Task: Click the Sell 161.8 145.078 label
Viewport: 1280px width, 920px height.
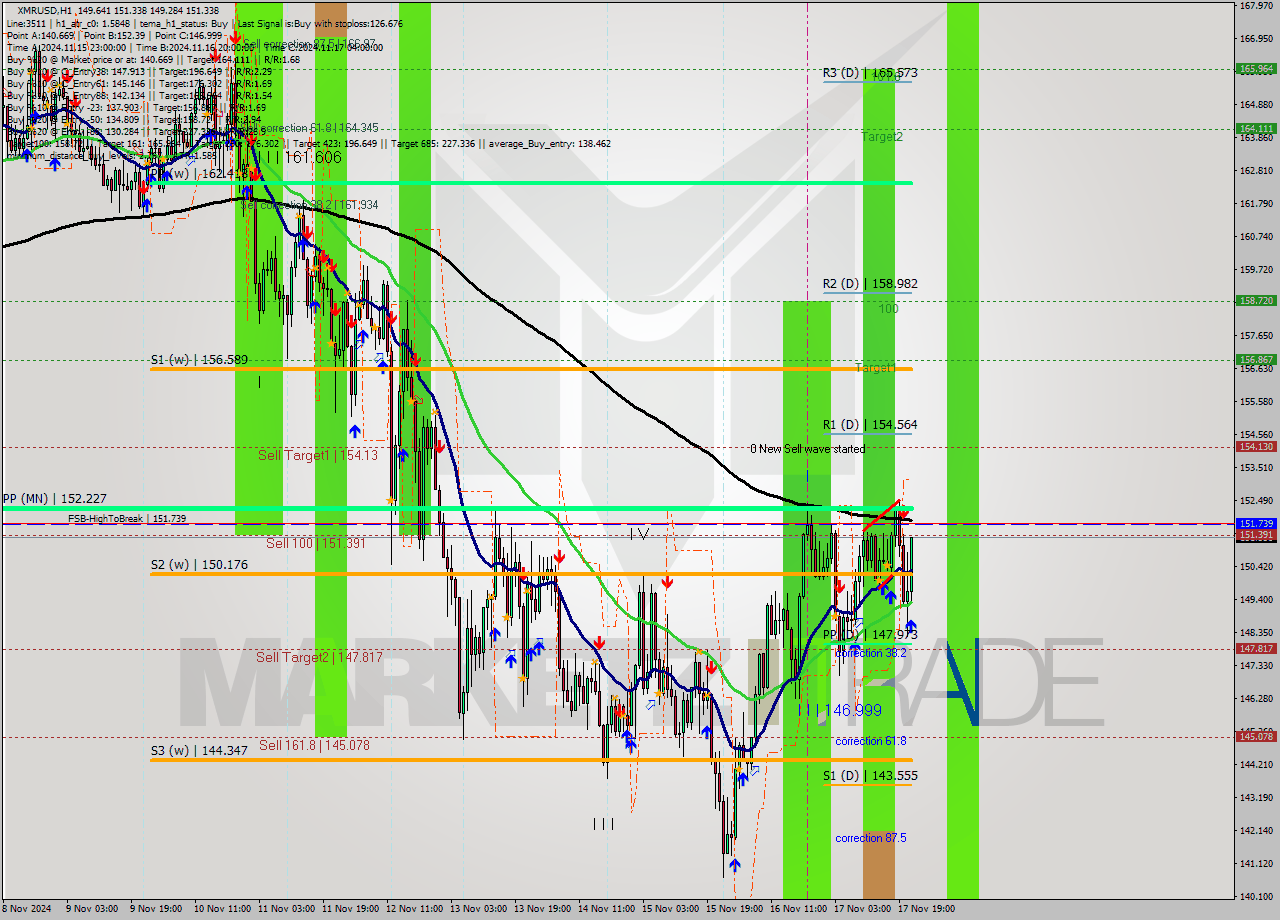Action: click(x=314, y=745)
